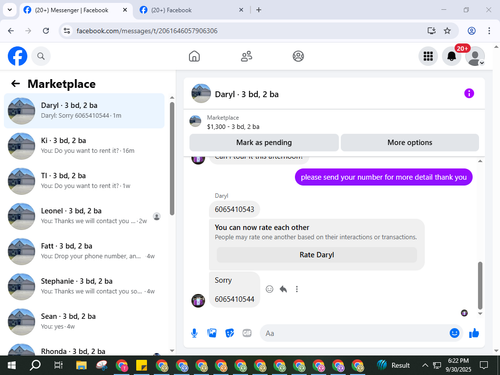Open the Facebook search magnifier
The height and width of the screenshot is (375, 500).
pyautogui.click(x=41, y=56)
